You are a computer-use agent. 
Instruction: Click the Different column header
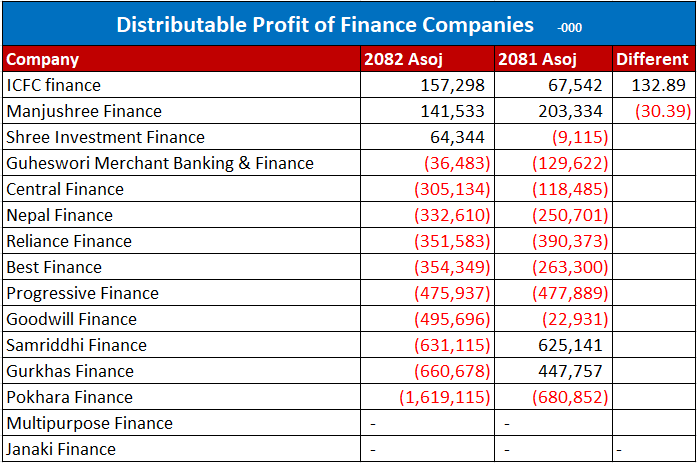(x=652, y=60)
